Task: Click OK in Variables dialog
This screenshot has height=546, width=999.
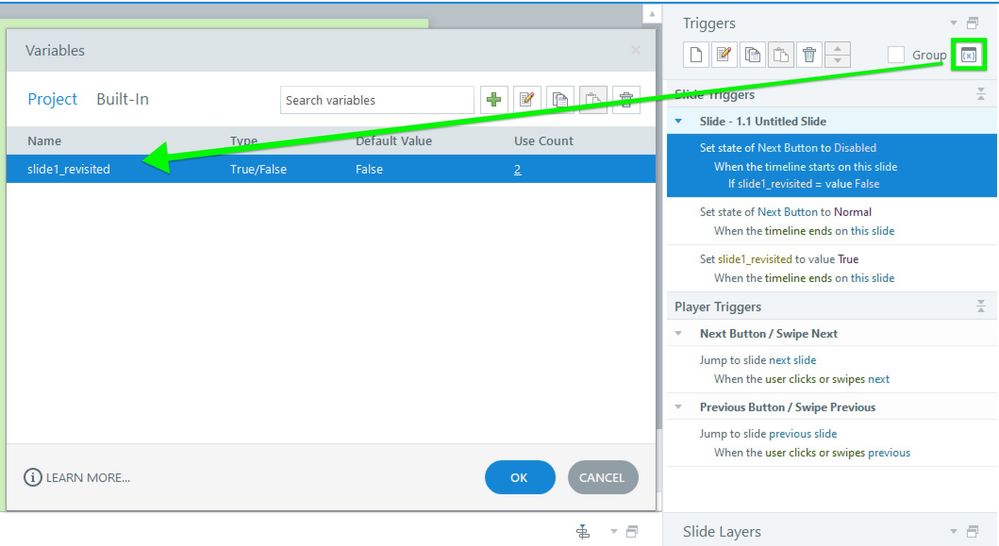Action: point(520,477)
